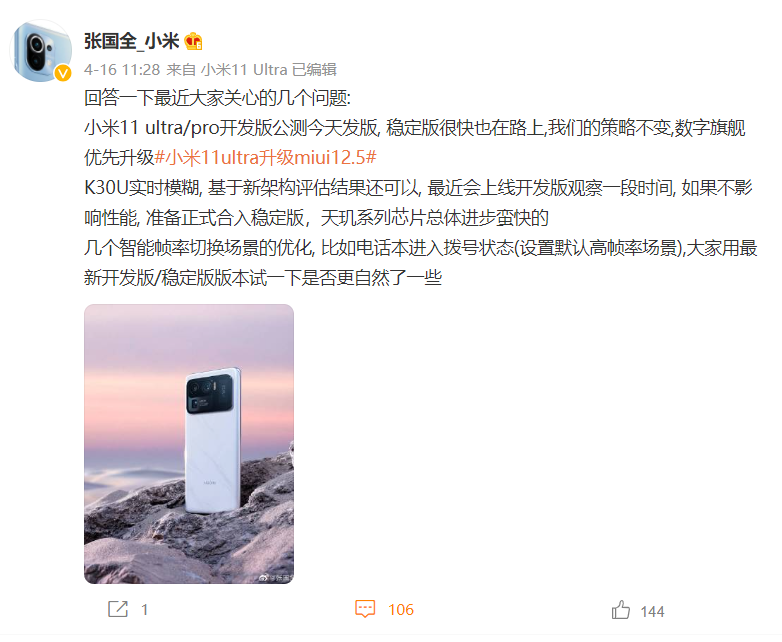Click the comment count 106
Viewport: 782px width, 642px height.
point(401,610)
